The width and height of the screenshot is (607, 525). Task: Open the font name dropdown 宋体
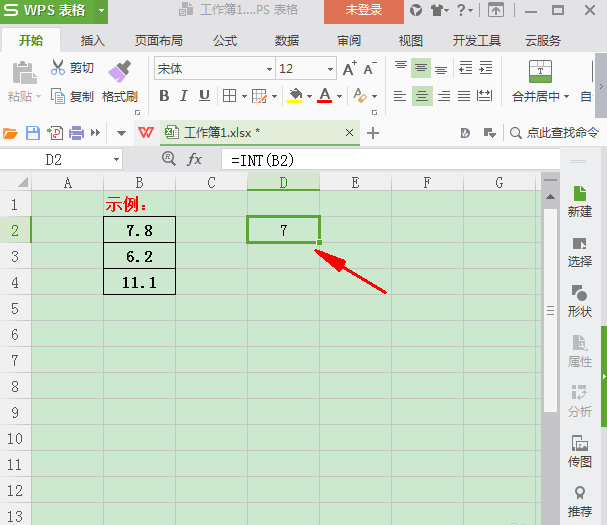coord(269,69)
